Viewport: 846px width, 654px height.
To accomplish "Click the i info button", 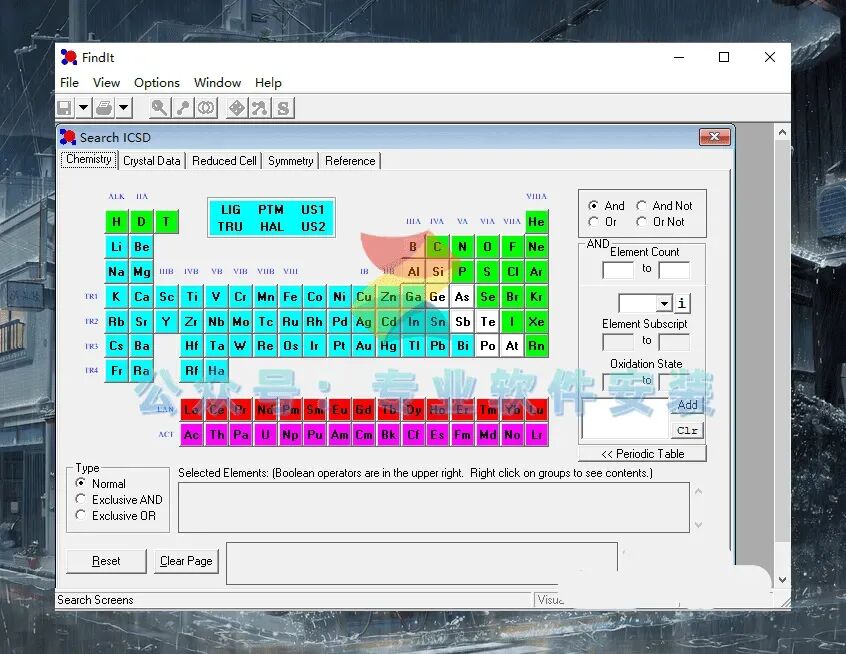I will coord(682,303).
